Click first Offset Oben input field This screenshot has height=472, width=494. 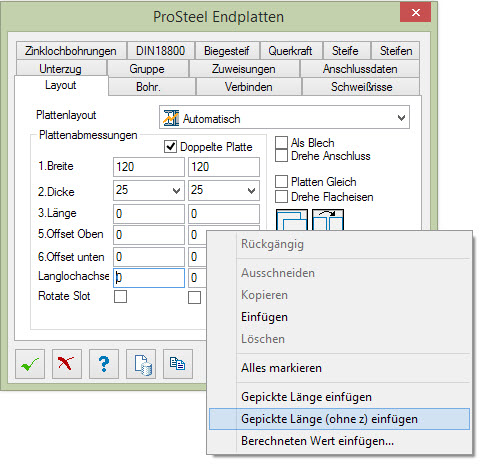click(x=149, y=235)
